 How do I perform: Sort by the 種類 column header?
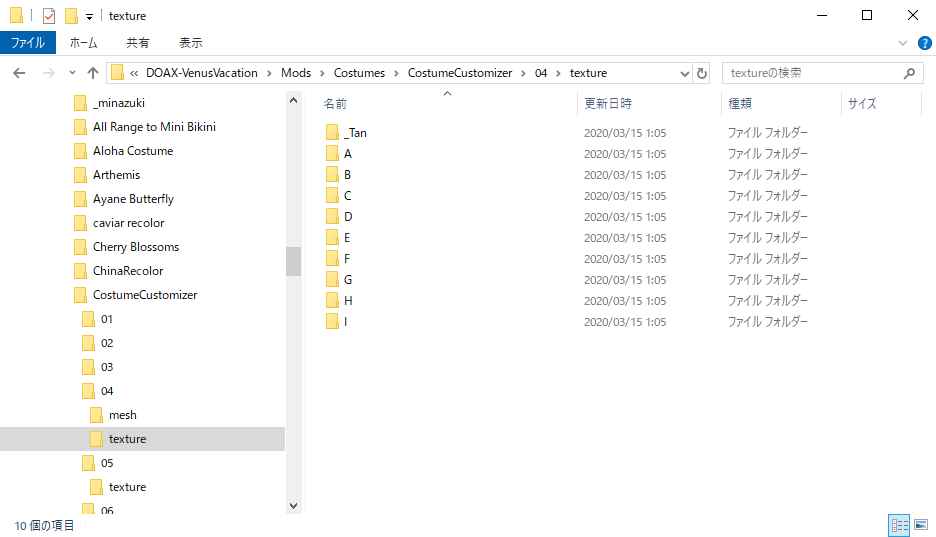740,103
